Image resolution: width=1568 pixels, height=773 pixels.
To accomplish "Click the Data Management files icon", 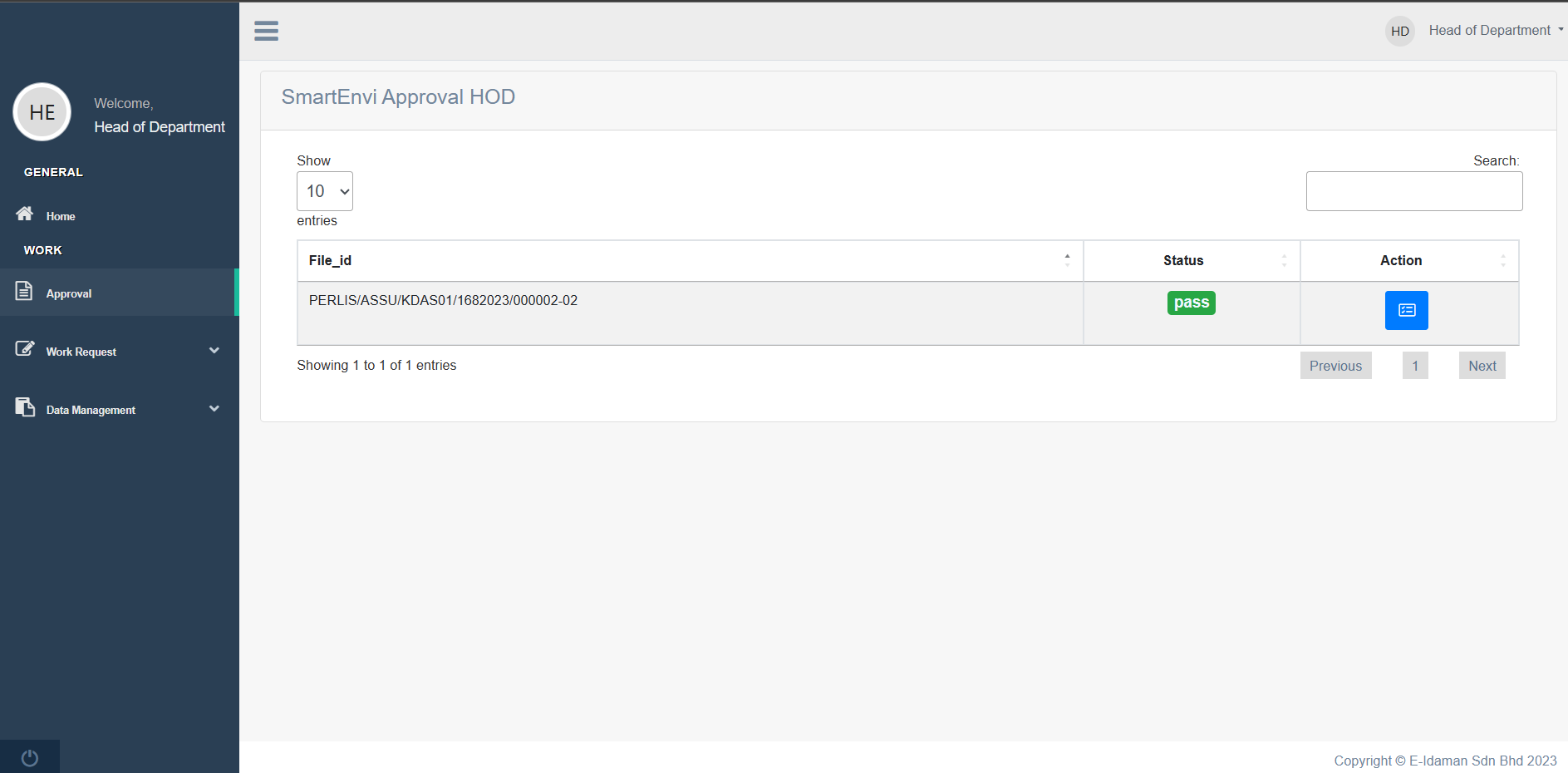I will click(x=25, y=407).
